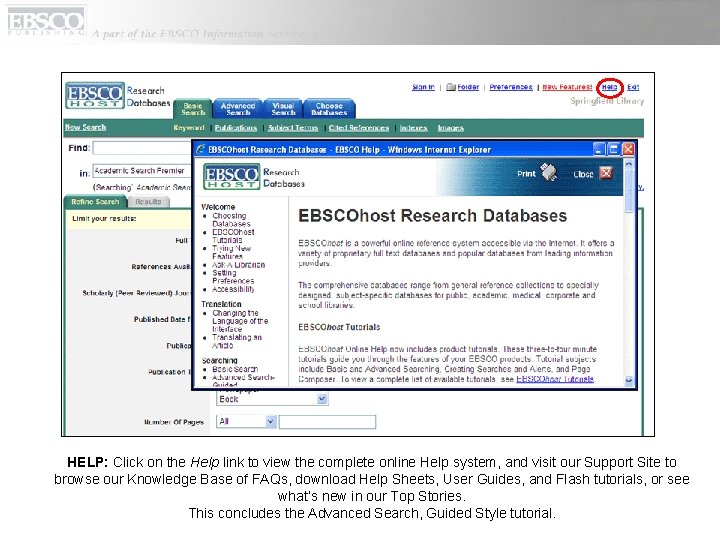Click the EBSCOhost Research Databases heading
The height and width of the screenshot is (540, 720).
(433, 216)
